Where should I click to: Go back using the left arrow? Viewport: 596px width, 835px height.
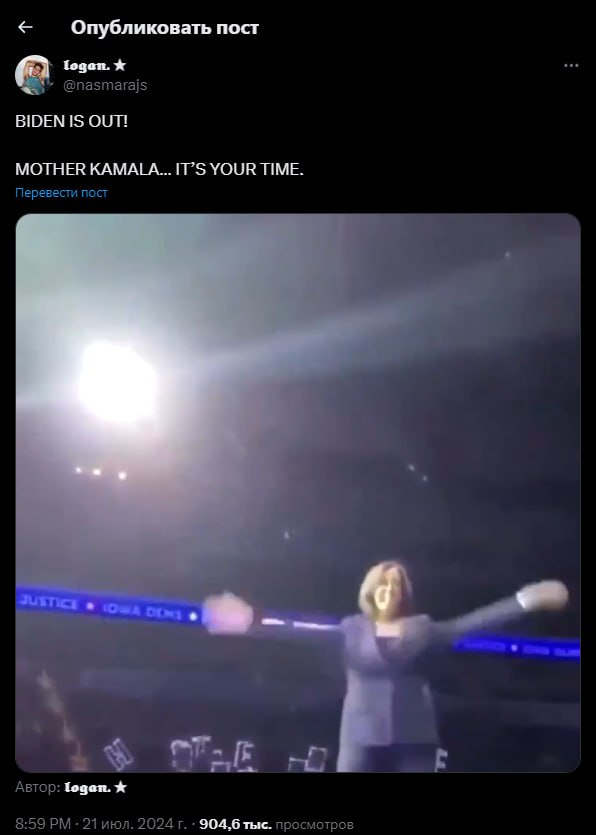(x=25, y=27)
